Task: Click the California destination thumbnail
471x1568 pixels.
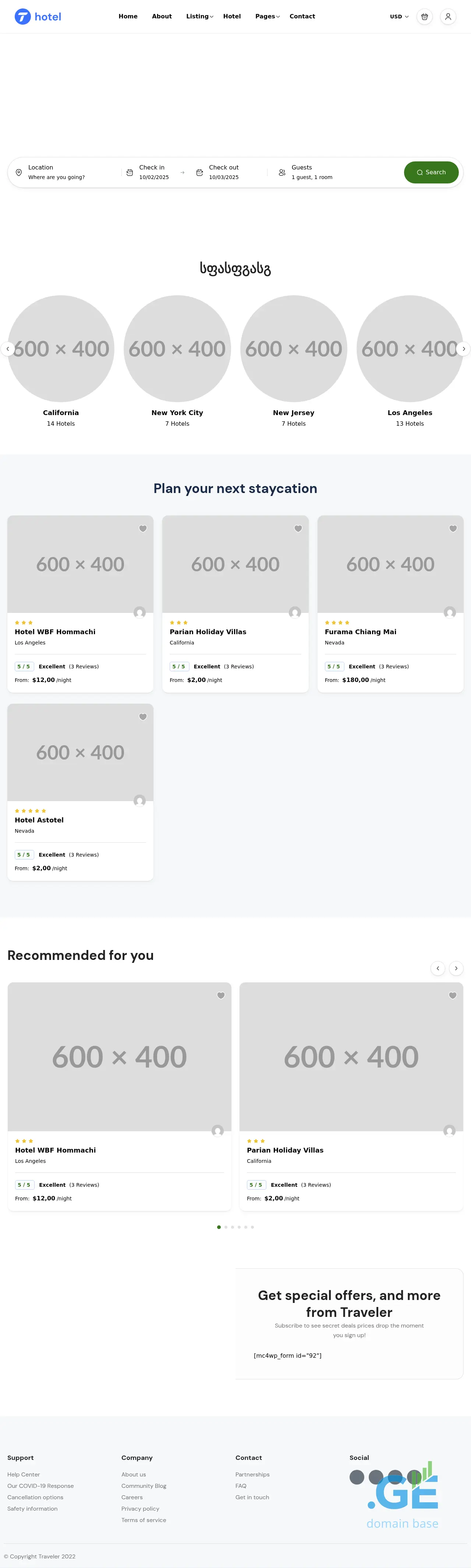Action: tap(61, 349)
